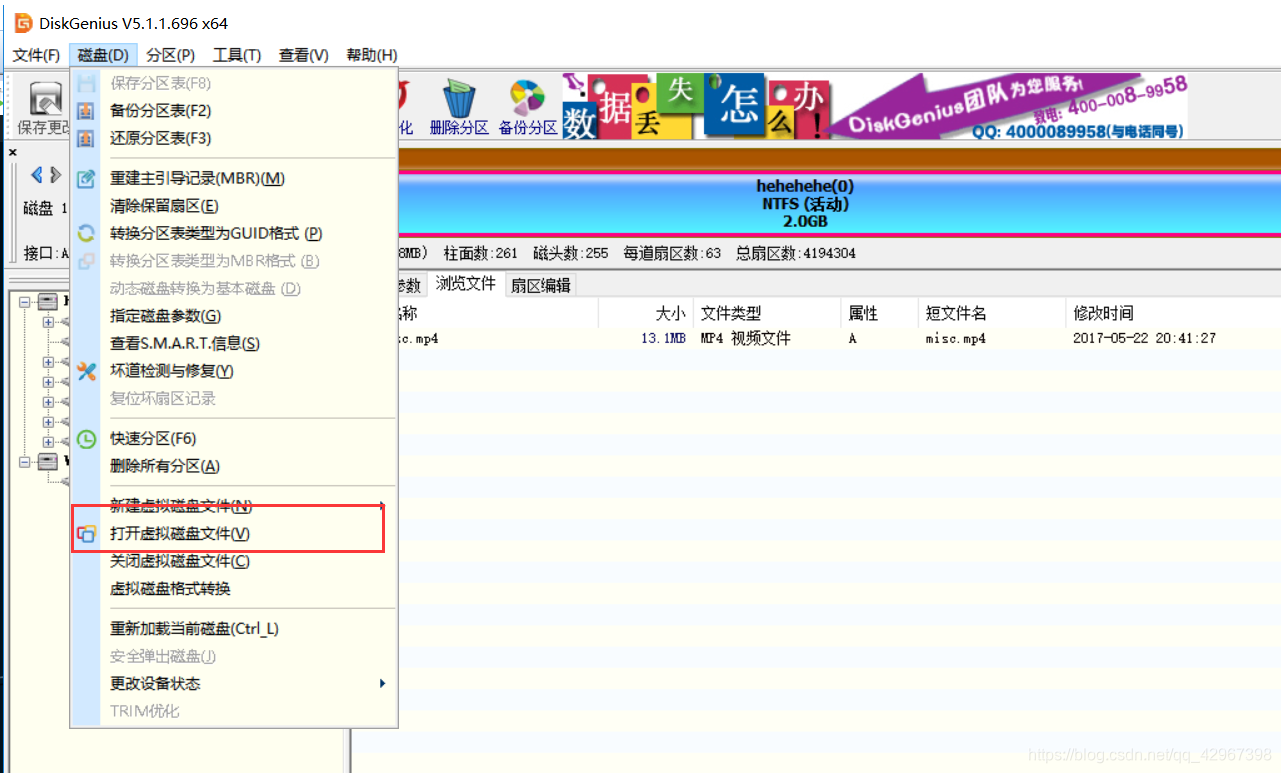Open the 查看(V) menu
Viewport: 1281px width, 773px height.
pyautogui.click(x=304, y=55)
